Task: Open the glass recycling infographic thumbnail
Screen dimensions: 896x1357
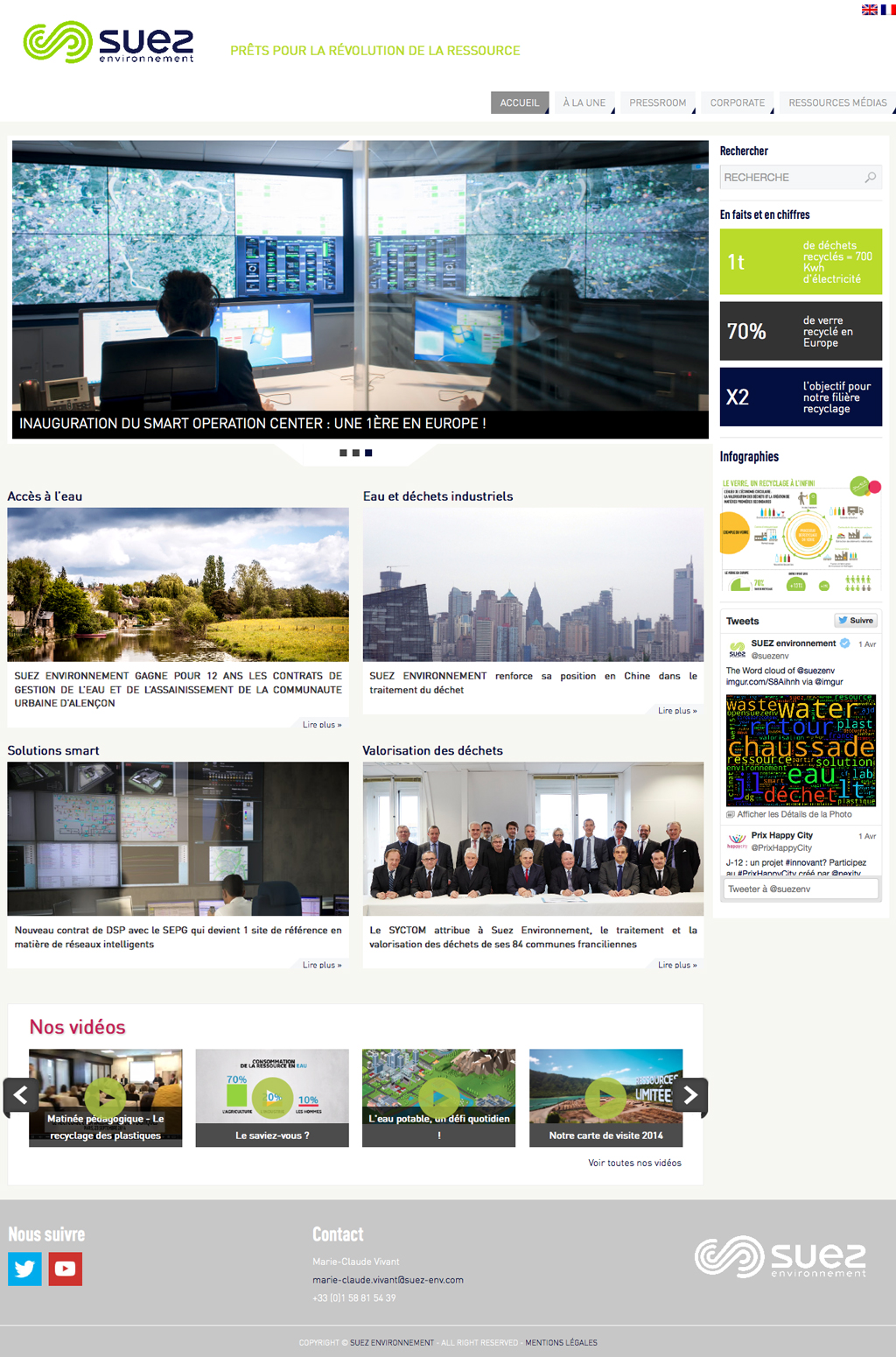Action: coord(801,534)
